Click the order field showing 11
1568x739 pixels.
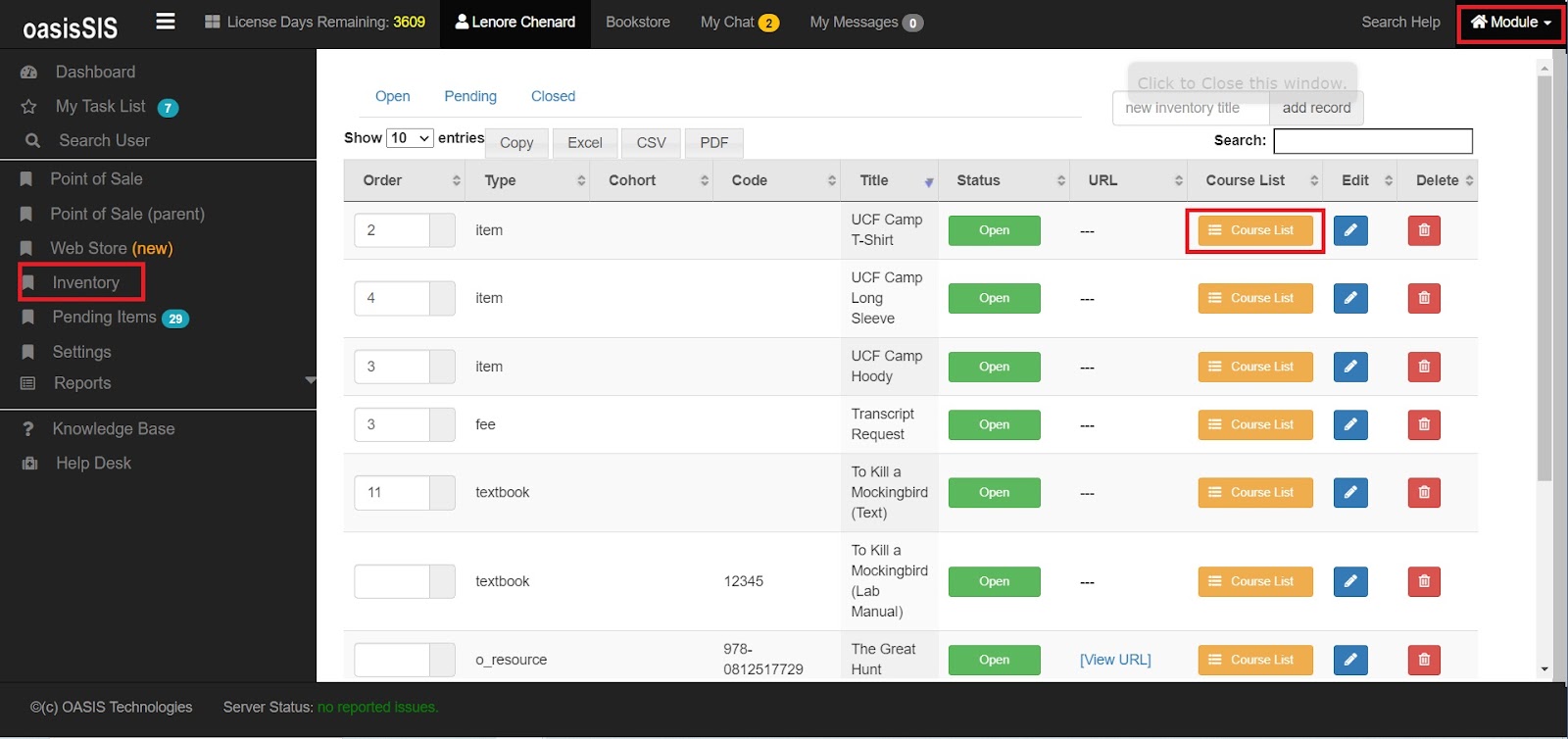coord(392,492)
